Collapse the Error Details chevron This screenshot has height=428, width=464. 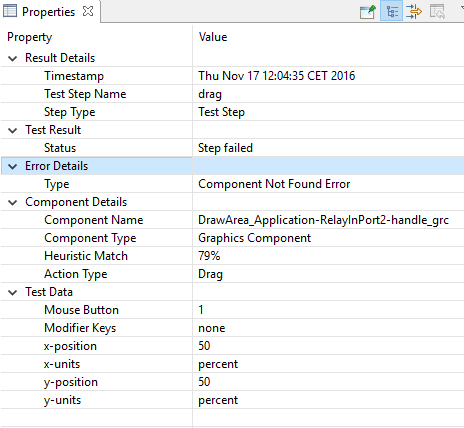click(13, 167)
